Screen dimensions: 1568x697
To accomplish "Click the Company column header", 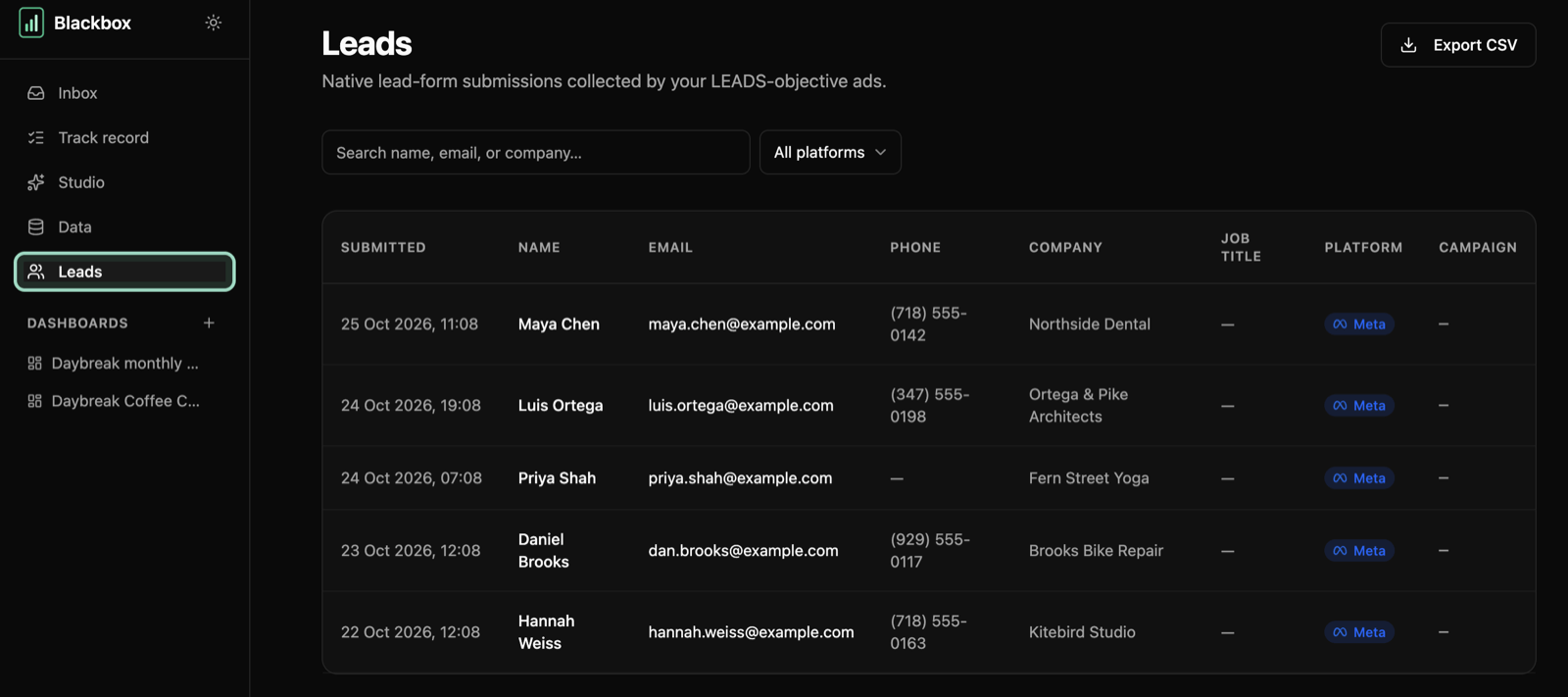I will pos(1065,247).
